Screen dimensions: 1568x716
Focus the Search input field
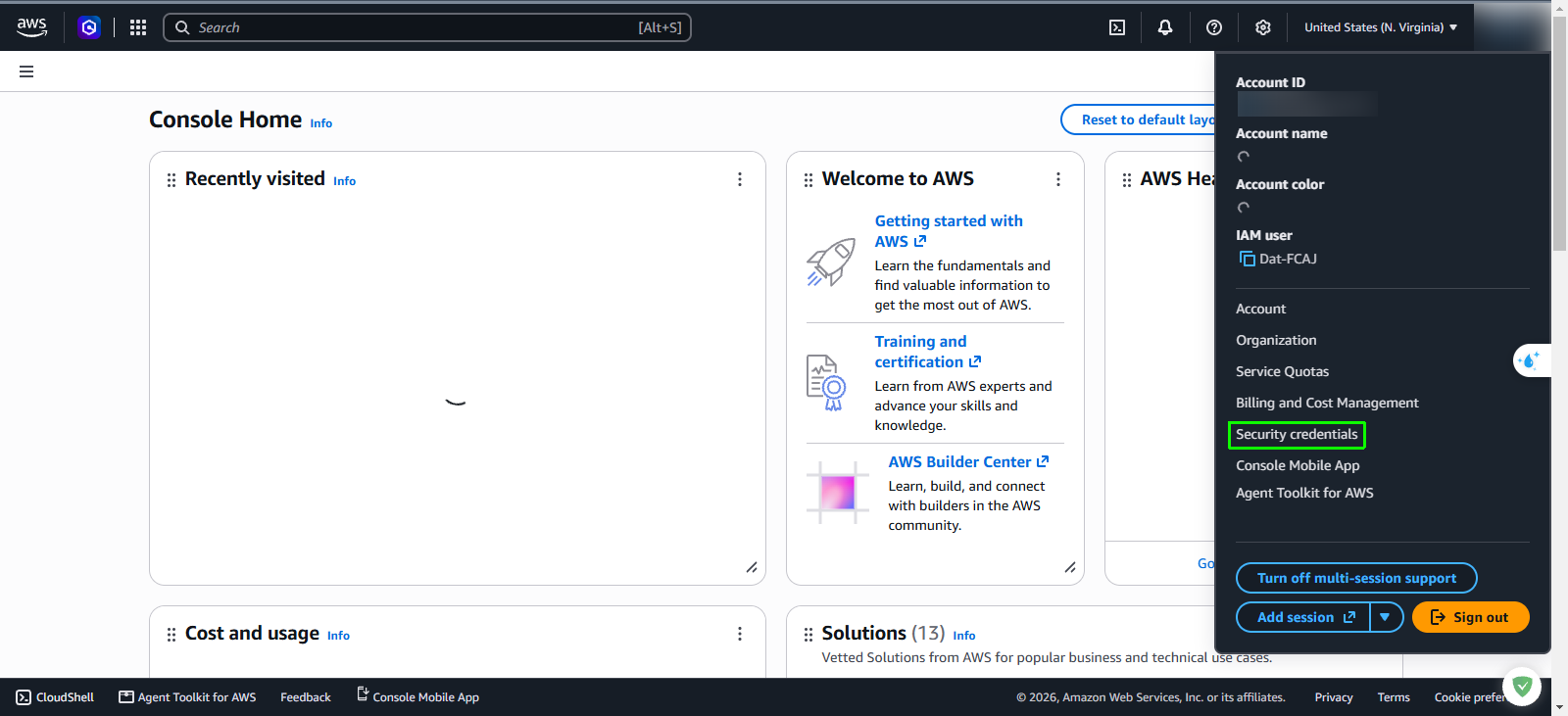[x=427, y=27]
